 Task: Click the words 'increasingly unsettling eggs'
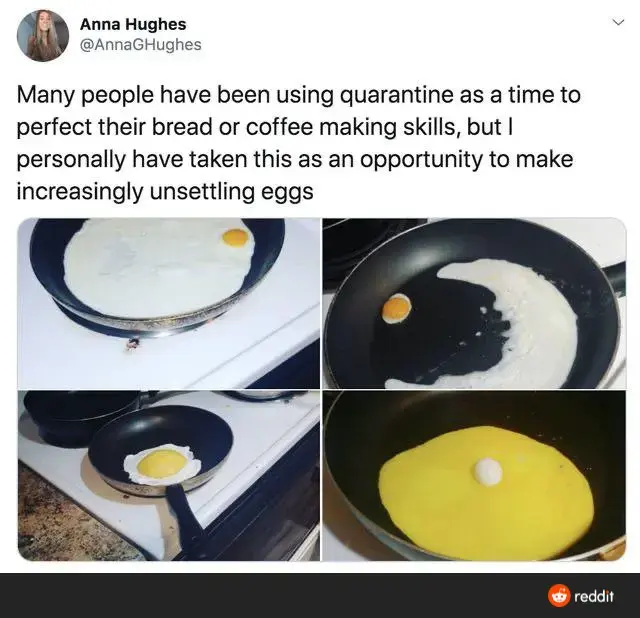point(165,191)
